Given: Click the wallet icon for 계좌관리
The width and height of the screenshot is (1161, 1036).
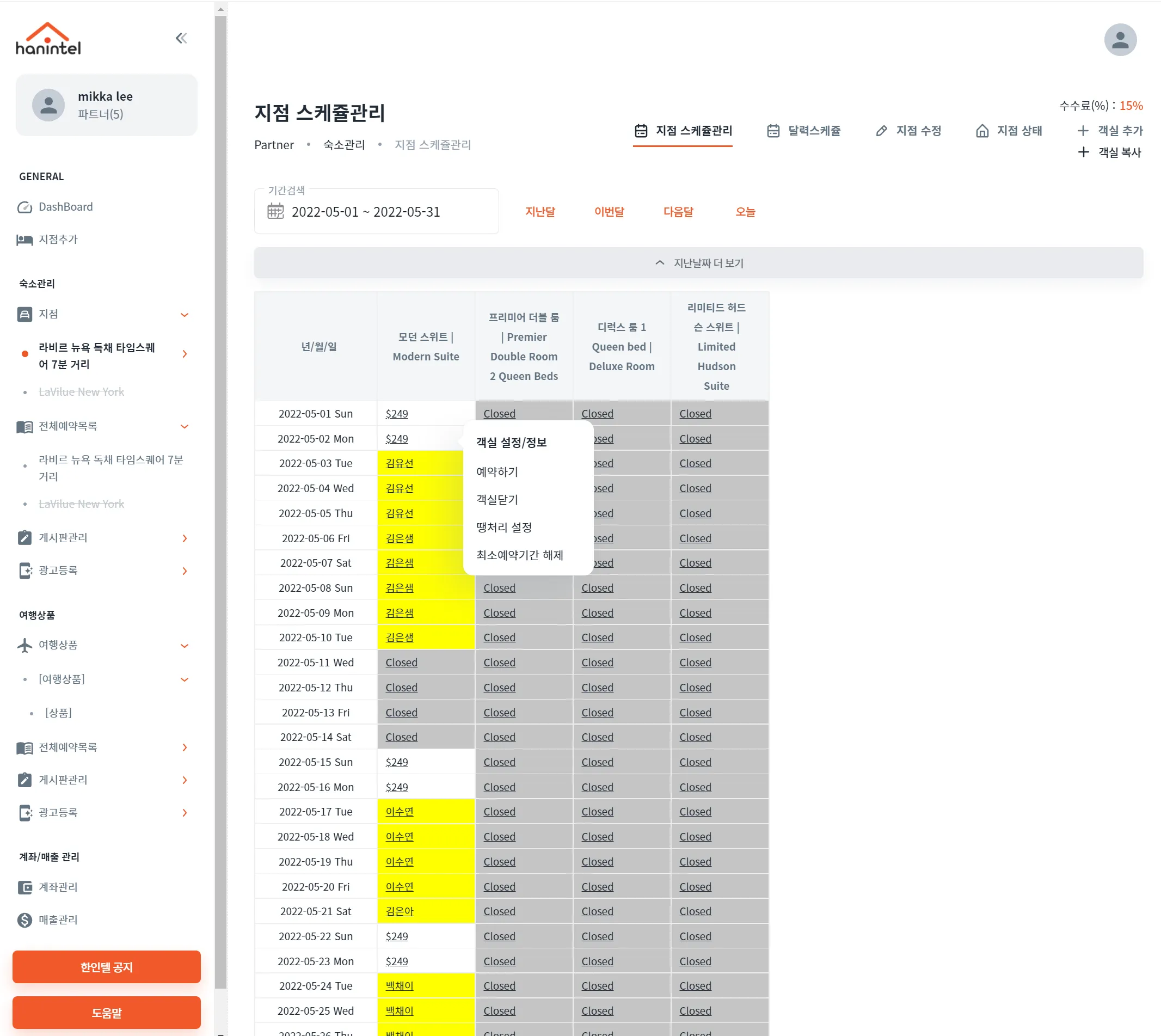Looking at the screenshot, I should click(24, 887).
